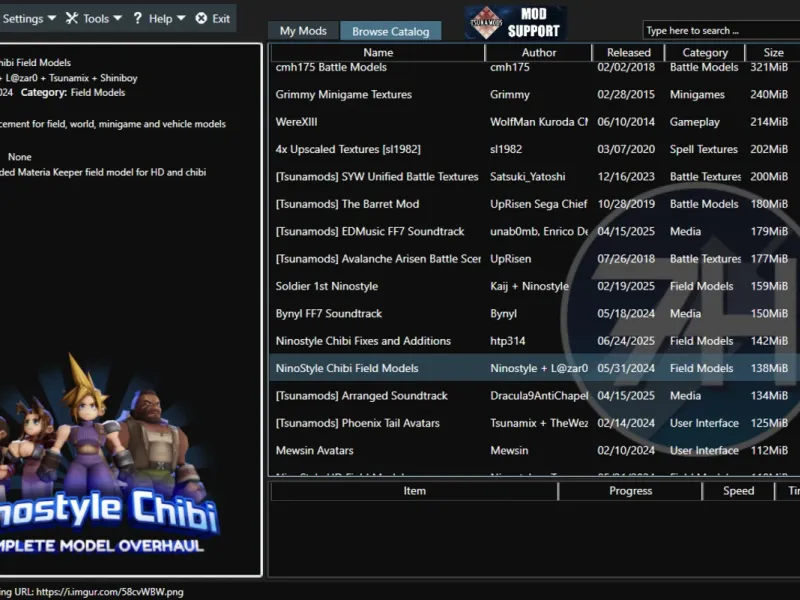800x600 pixels.
Task: Expand the Help dropdown arrow
Action: pos(181,18)
